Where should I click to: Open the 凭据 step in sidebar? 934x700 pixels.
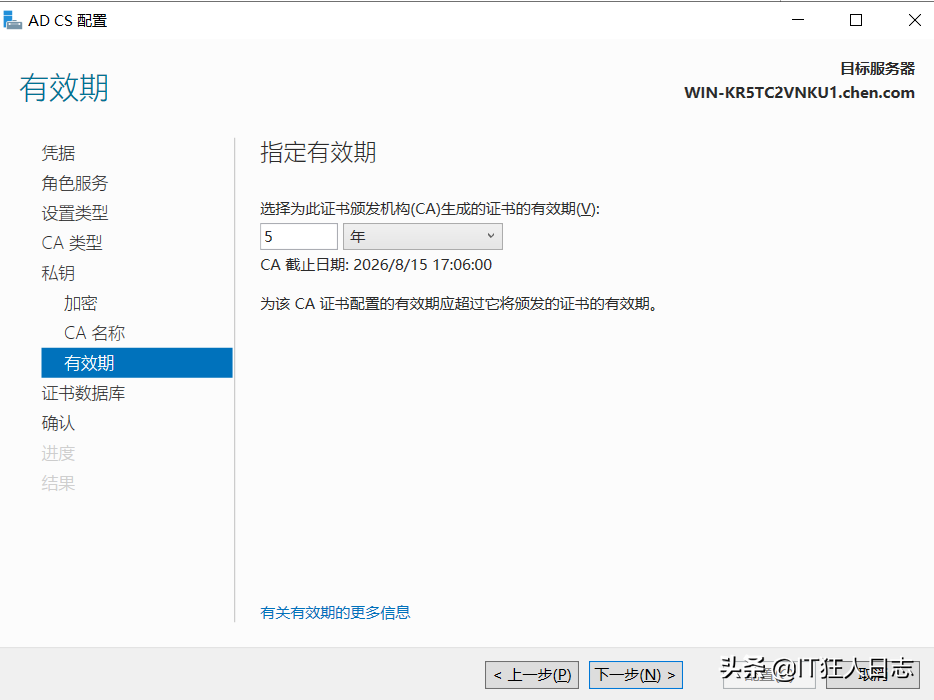point(58,153)
